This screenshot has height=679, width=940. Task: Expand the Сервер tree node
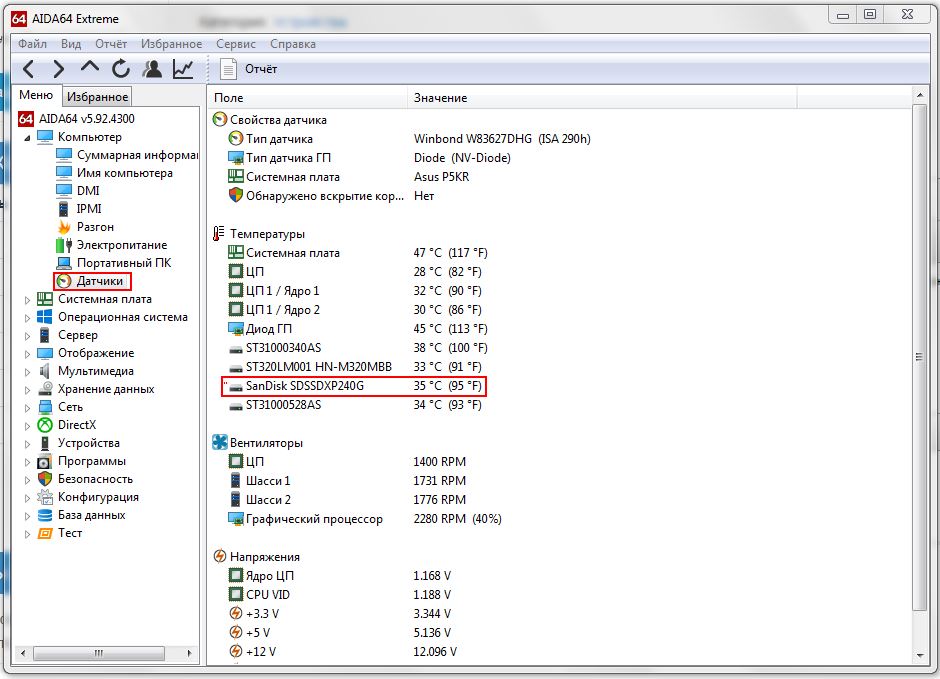27,336
